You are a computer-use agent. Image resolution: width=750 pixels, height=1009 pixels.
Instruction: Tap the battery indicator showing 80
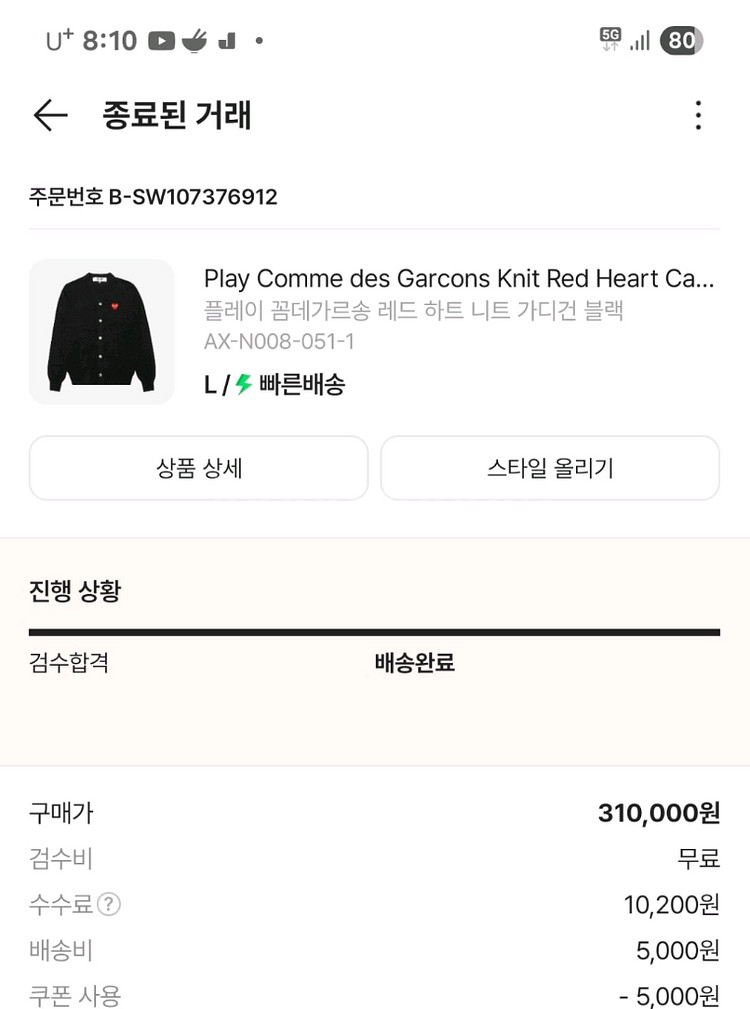click(x=681, y=41)
